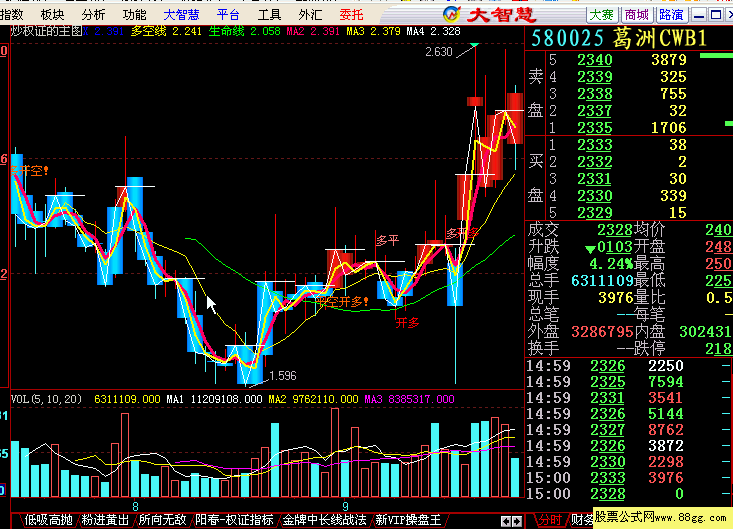Click the 路演 button

[671, 15]
